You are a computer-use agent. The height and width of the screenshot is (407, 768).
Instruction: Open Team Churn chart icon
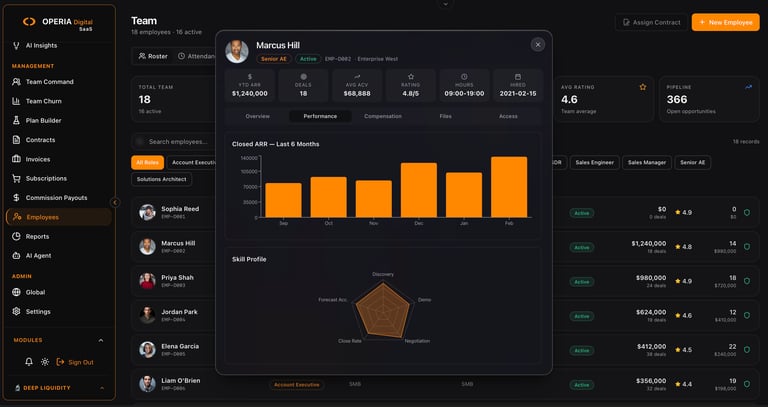(x=16, y=101)
